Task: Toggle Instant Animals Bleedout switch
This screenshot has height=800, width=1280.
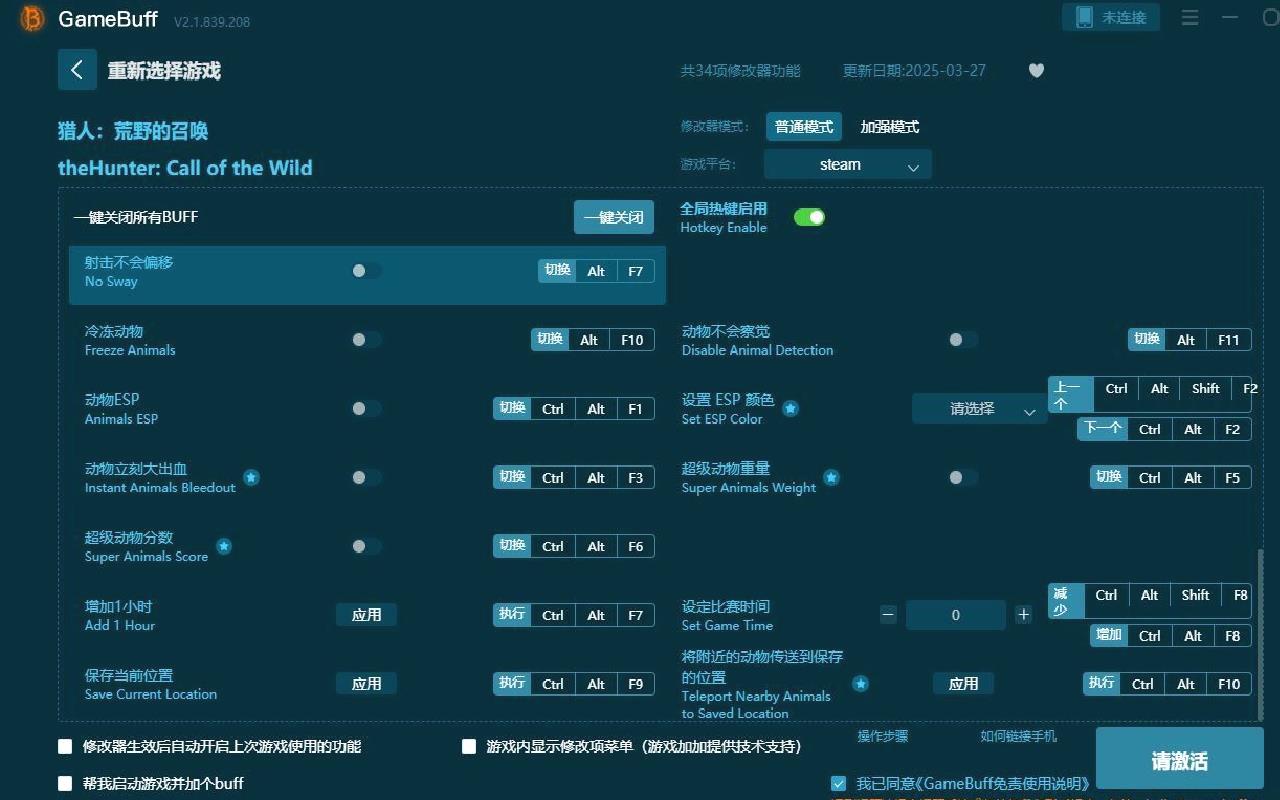Action: tap(366, 478)
